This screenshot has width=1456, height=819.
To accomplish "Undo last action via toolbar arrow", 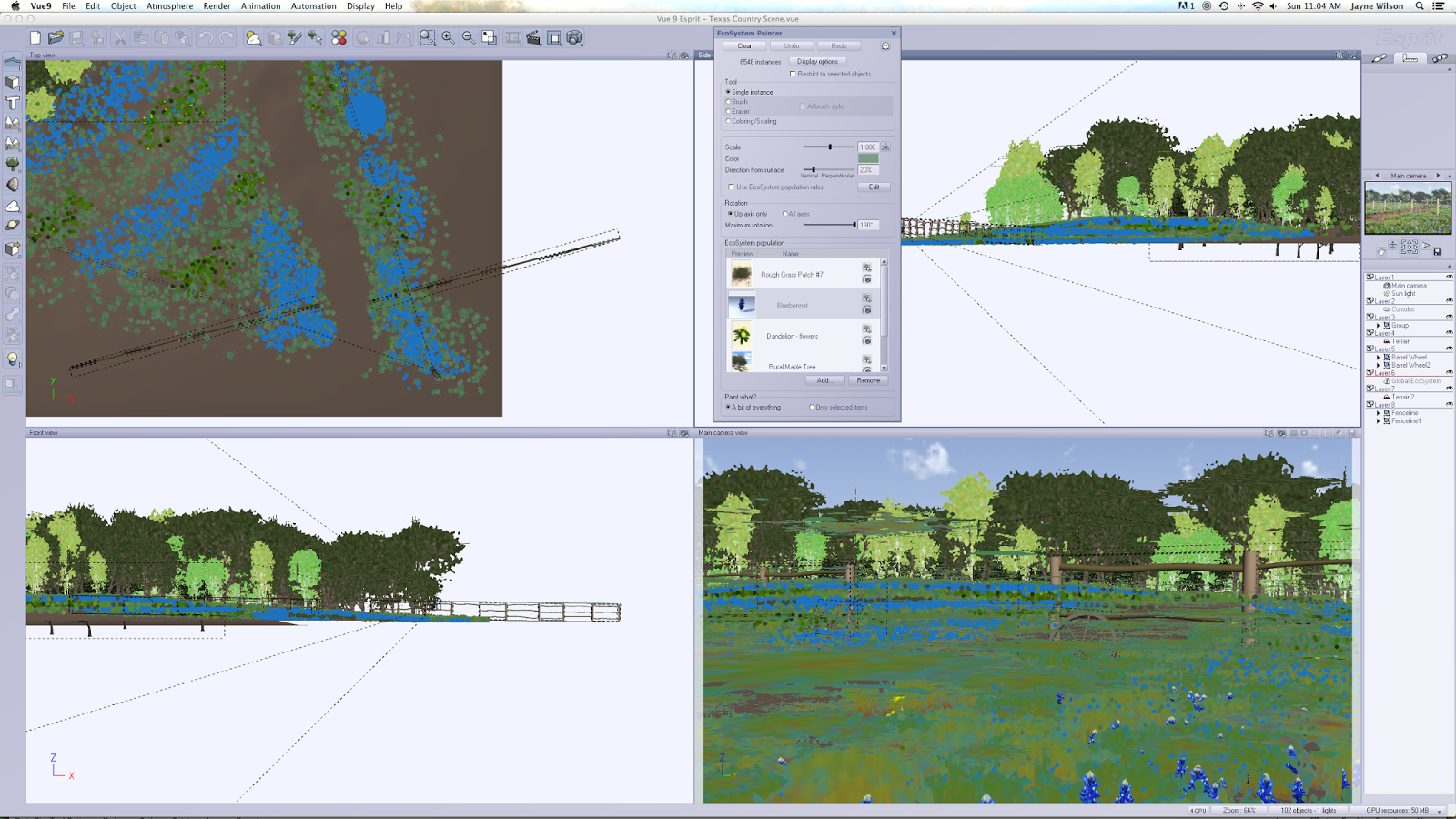I will 206,37.
